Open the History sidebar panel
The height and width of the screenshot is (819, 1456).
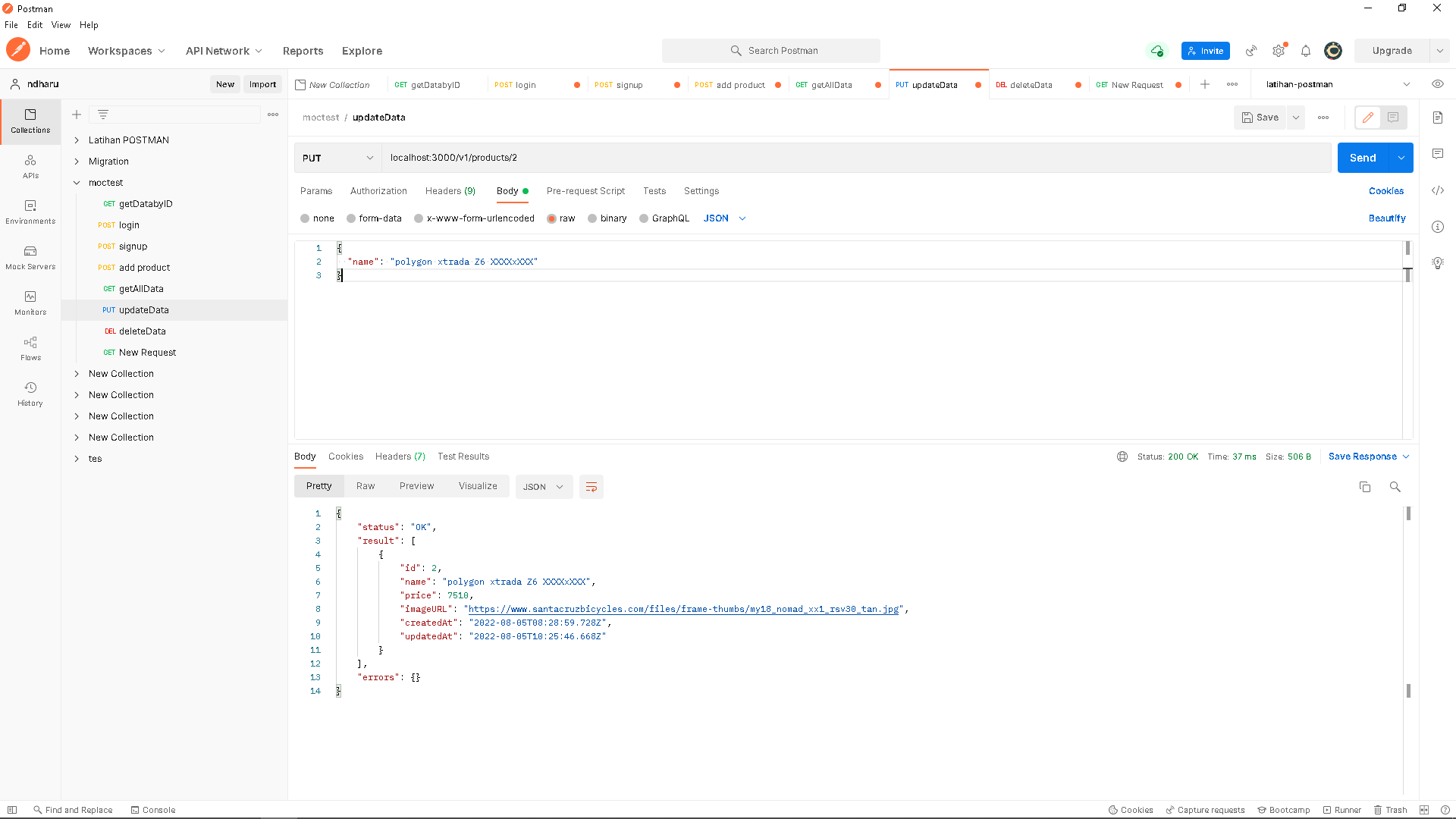coord(30,394)
